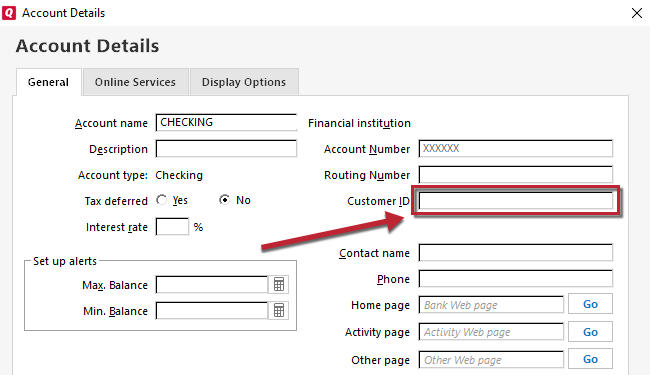650x375 pixels.
Task: Click Go next to Activity page
Action: 590,332
